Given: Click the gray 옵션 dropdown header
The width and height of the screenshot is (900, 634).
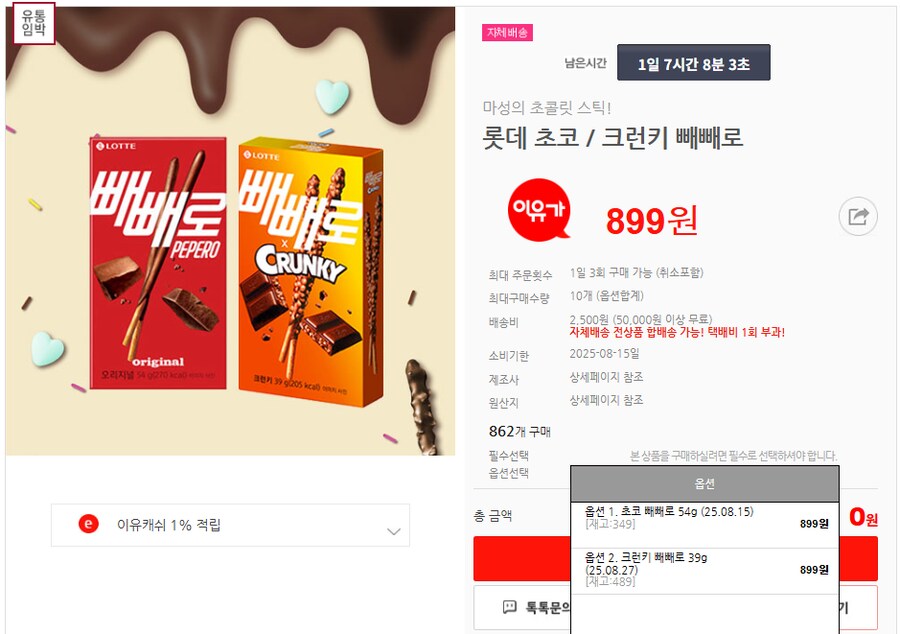Looking at the screenshot, I should pyautogui.click(x=705, y=484).
